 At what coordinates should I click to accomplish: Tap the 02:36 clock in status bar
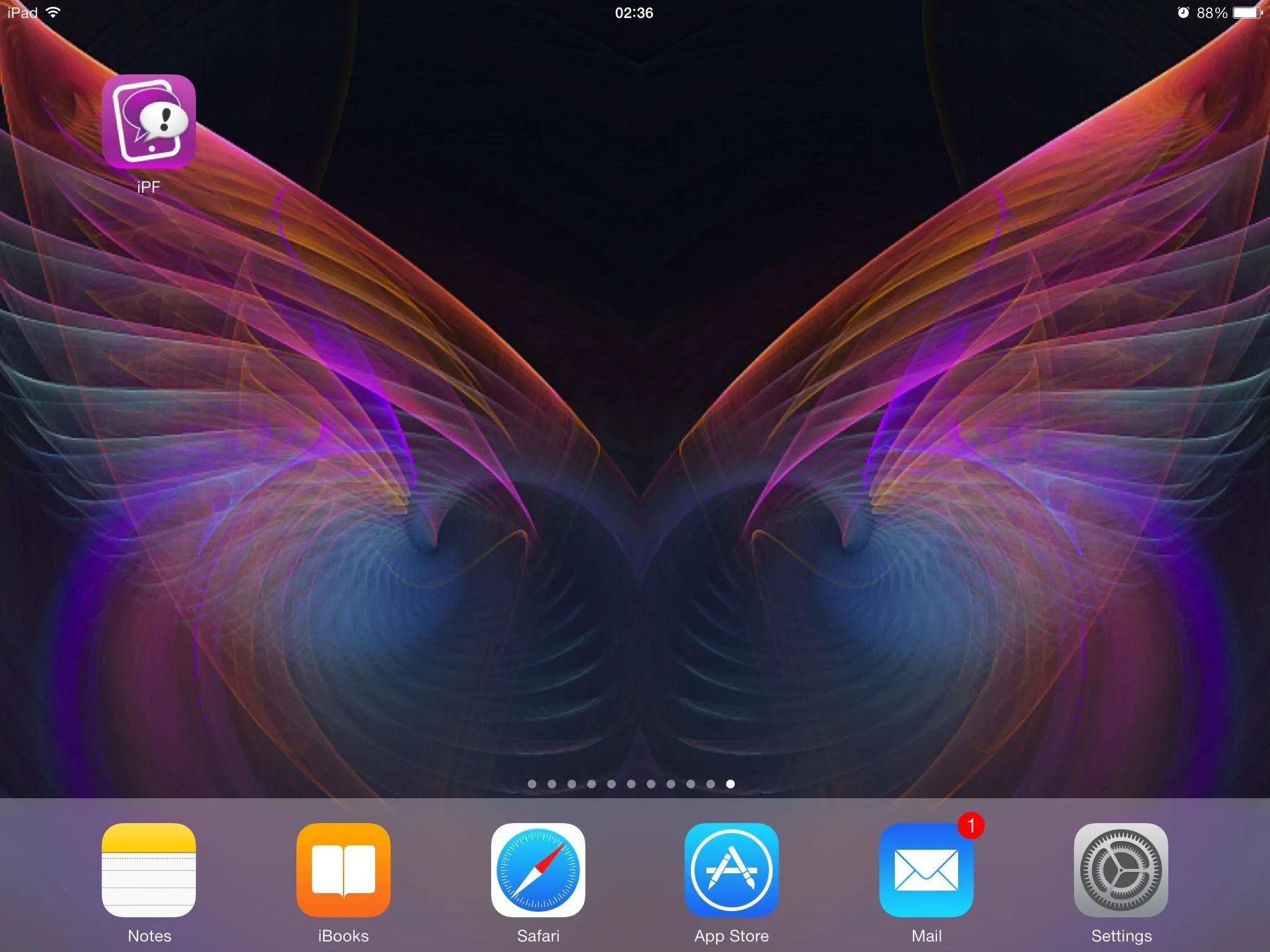point(634,13)
